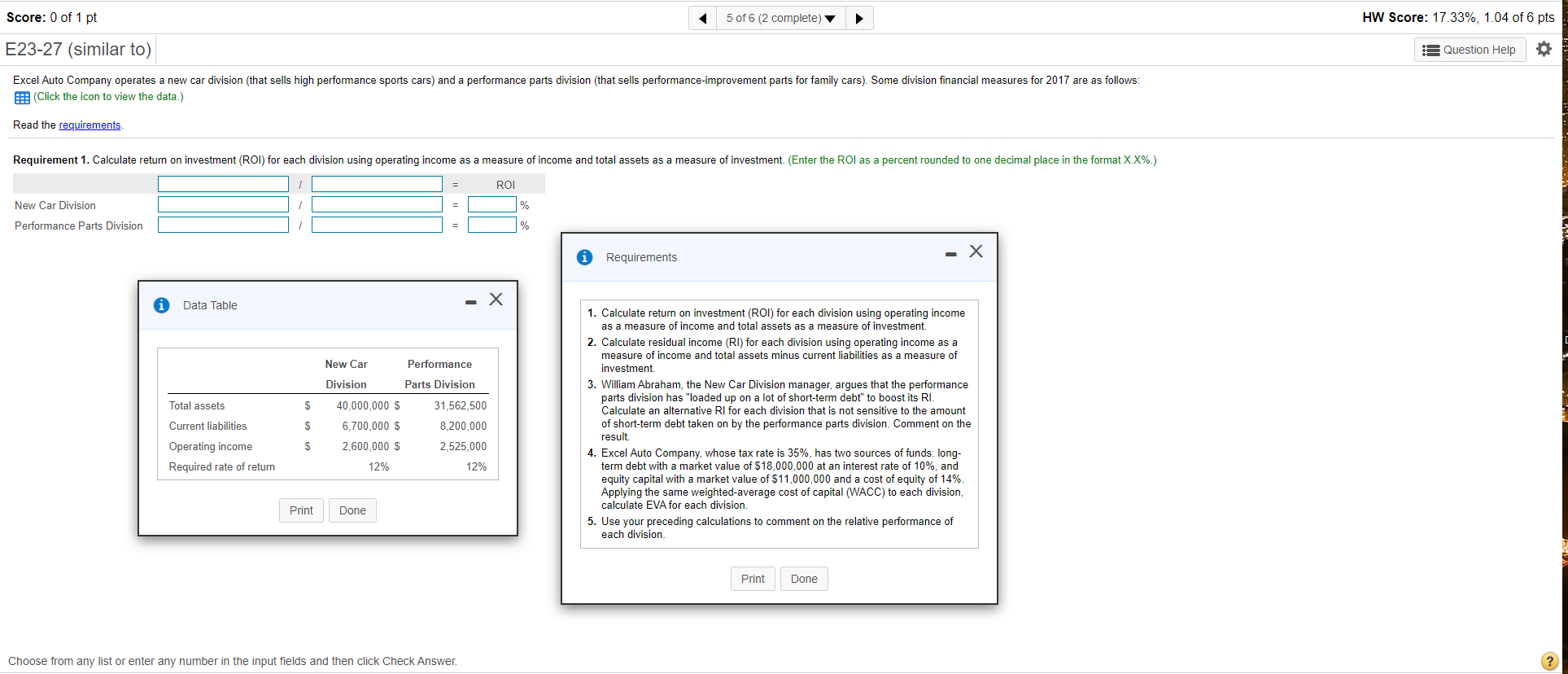The width and height of the screenshot is (1568, 674).
Task: Select the ROI formula denominator header field
Action: click(x=377, y=185)
